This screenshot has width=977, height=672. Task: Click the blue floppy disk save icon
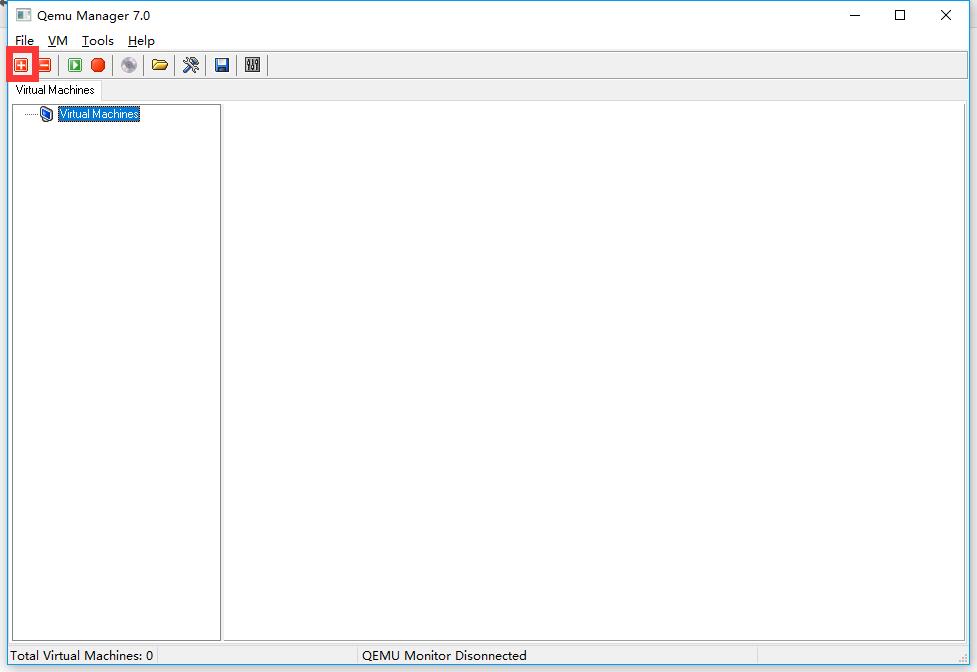click(x=222, y=65)
